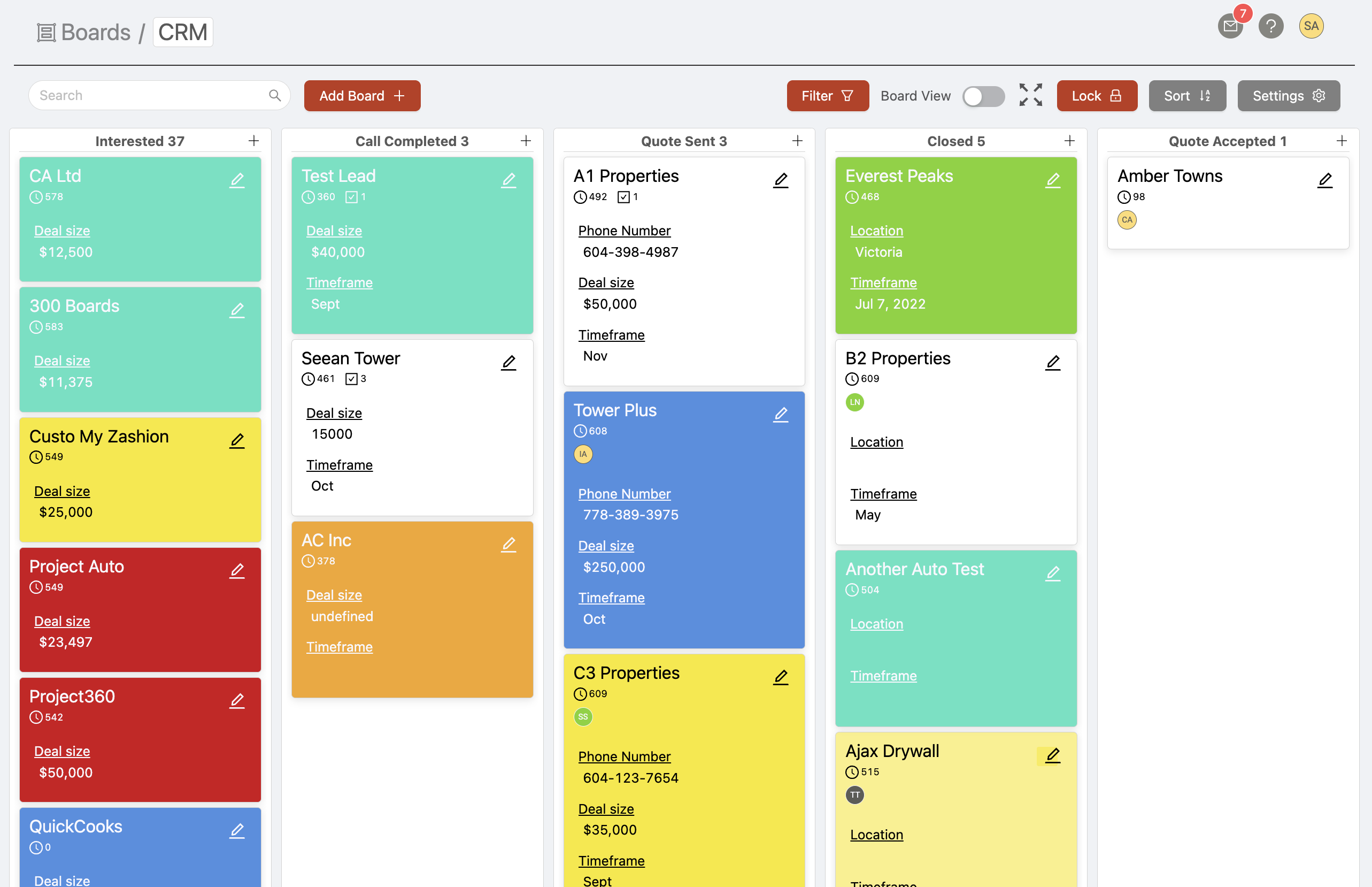This screenshot has width=1372, height=887.
Task: Select the Closed 5 column header
Action: click(956, 141)
